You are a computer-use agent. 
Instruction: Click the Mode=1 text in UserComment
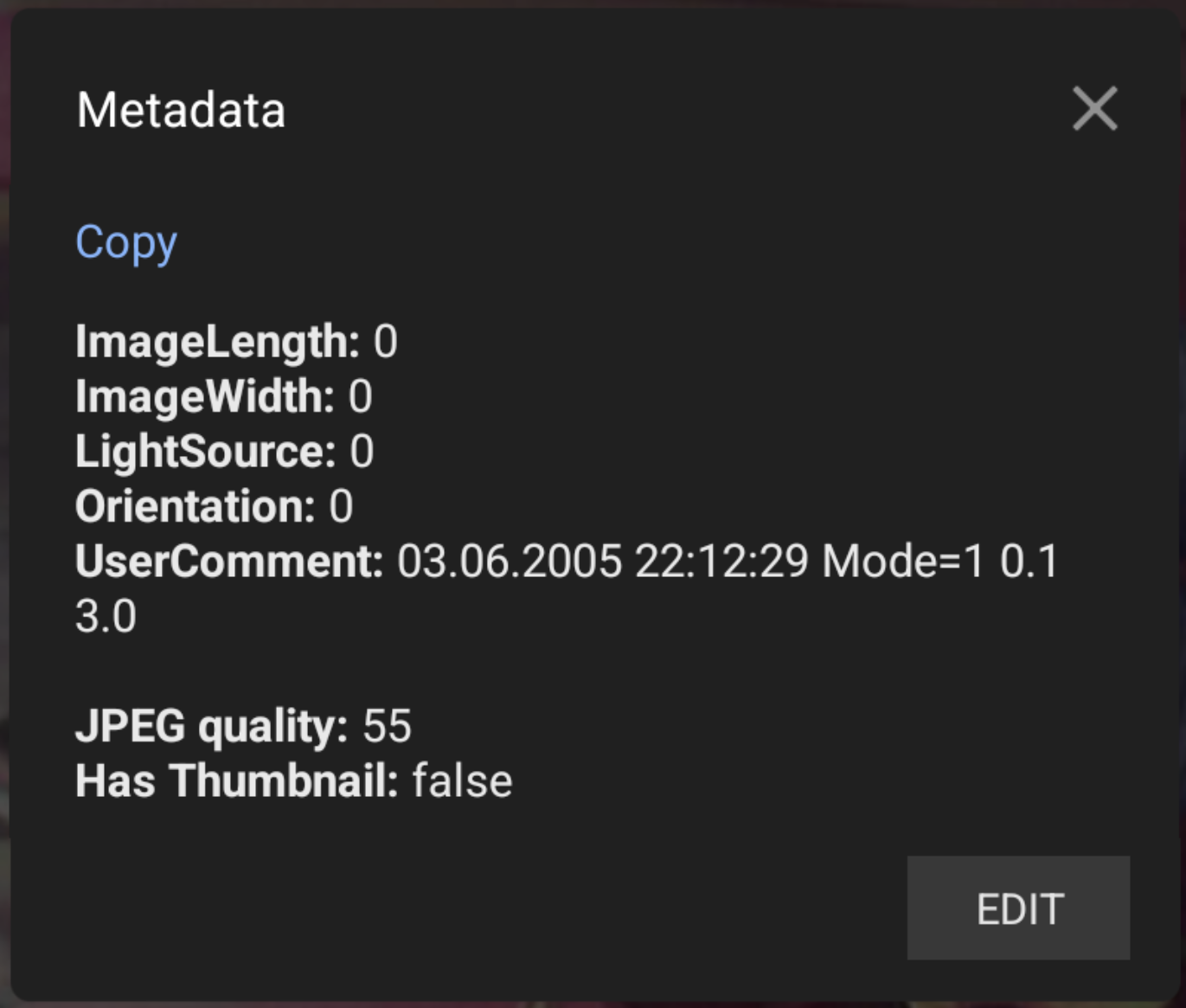point(903,562)
